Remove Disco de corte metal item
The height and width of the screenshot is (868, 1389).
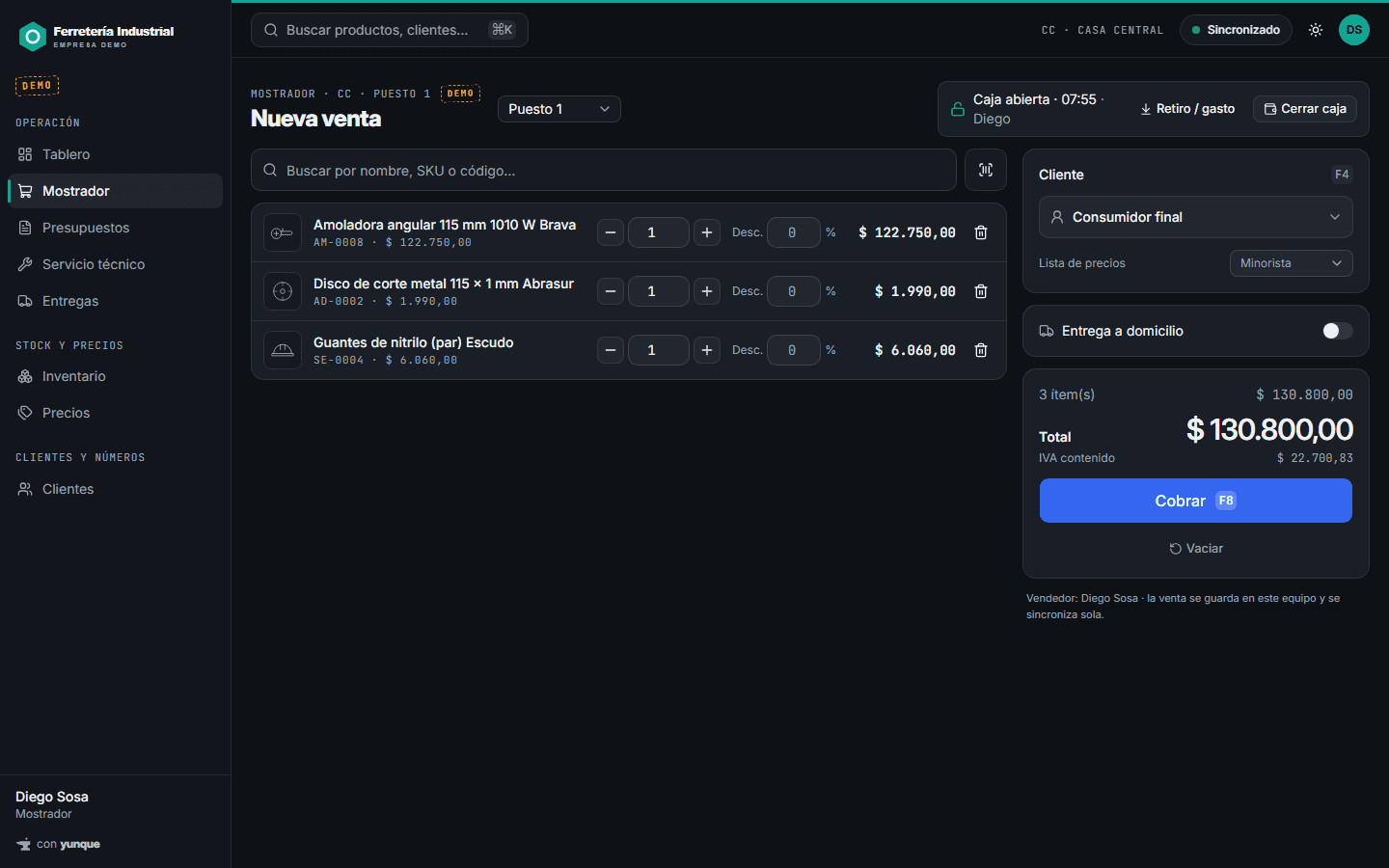point(981,291)
